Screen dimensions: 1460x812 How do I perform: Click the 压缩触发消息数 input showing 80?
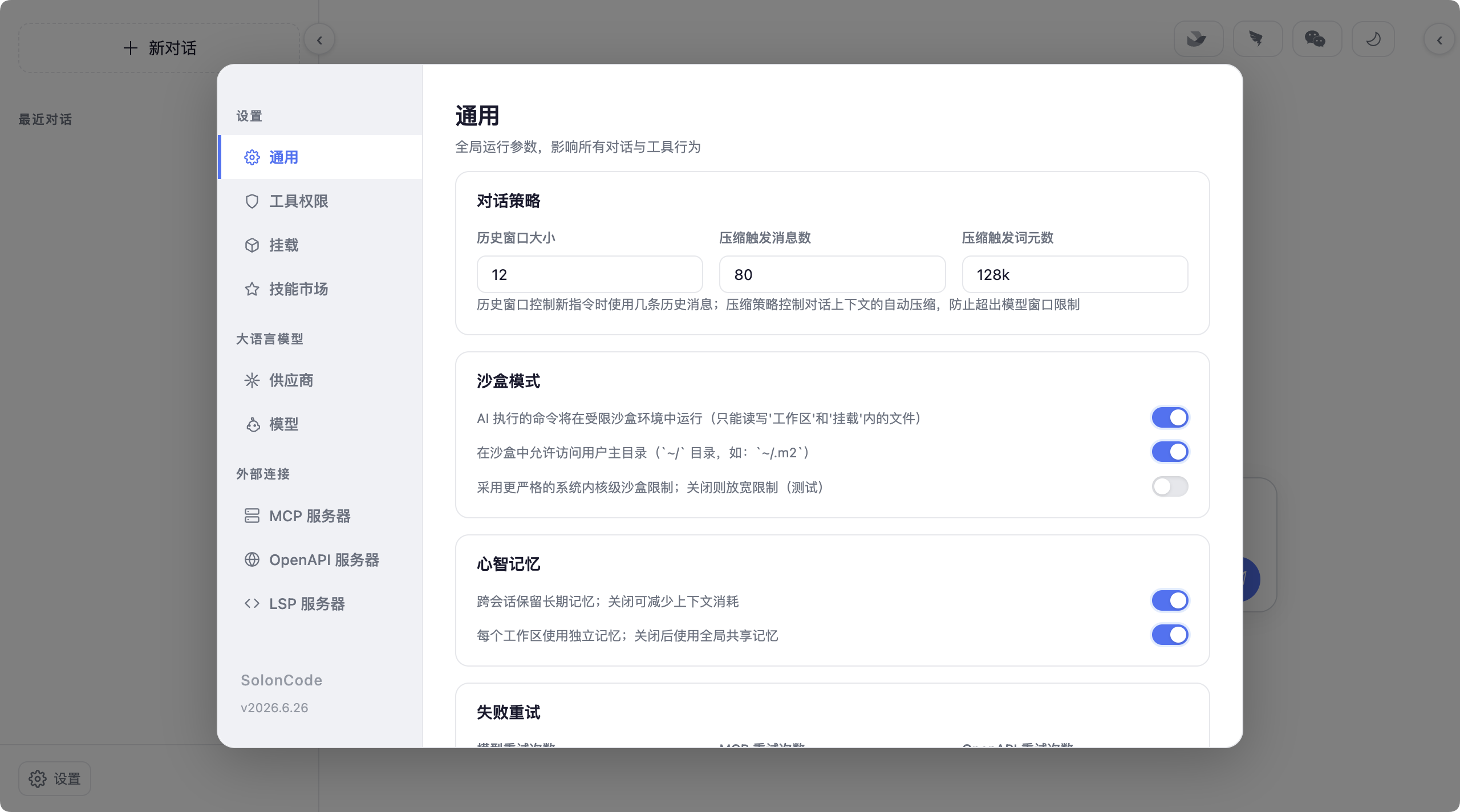pyautogui.click(x=832, y=274)
